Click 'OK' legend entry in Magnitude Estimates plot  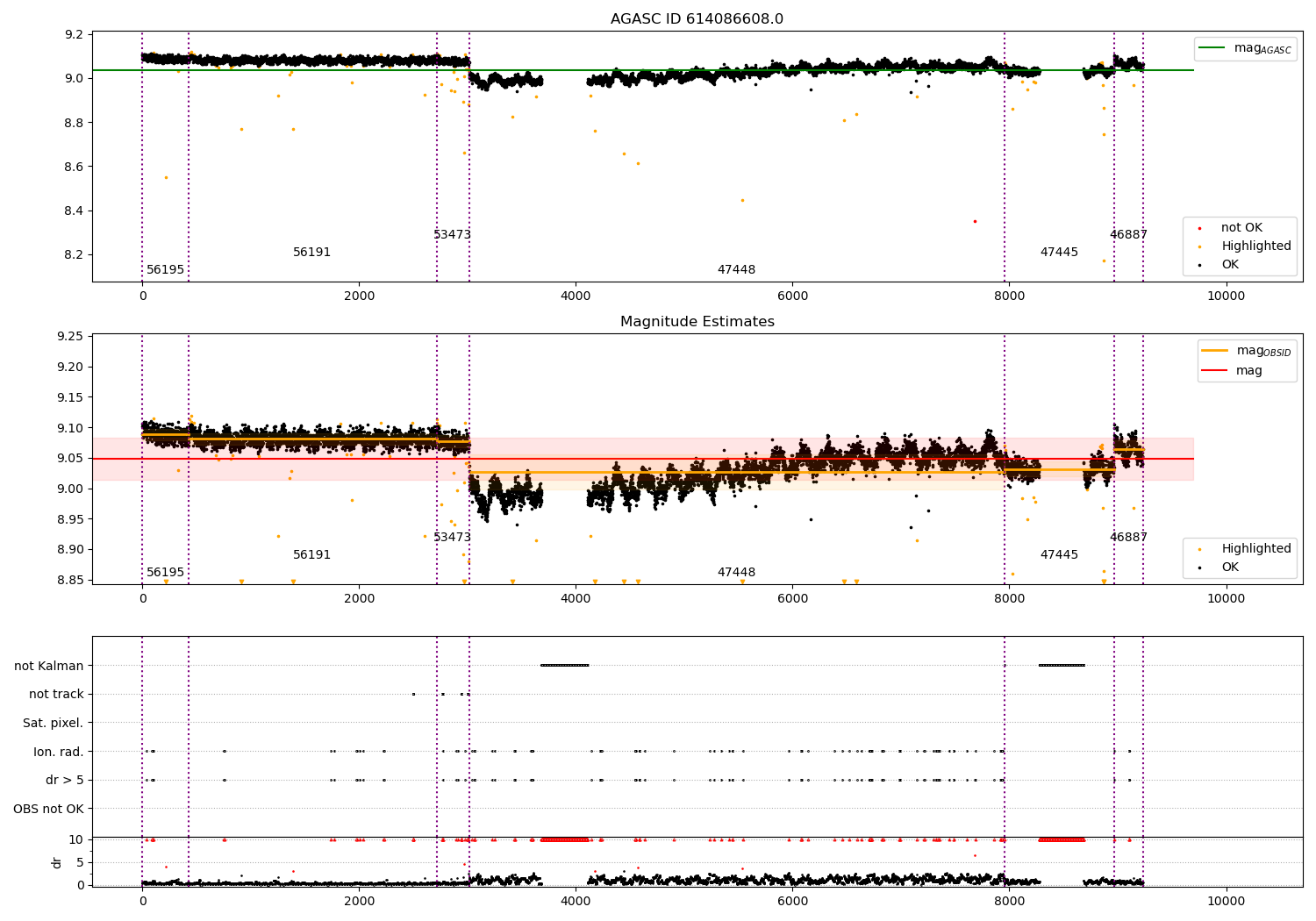1219,568
